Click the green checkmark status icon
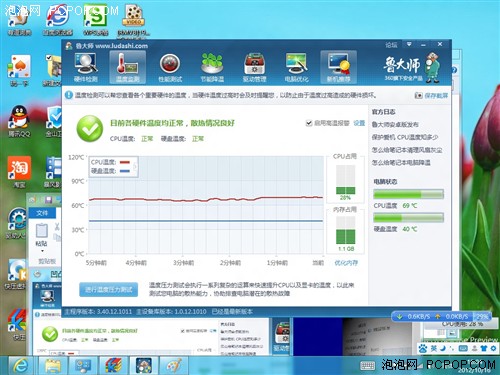 (x=90, y=129)
